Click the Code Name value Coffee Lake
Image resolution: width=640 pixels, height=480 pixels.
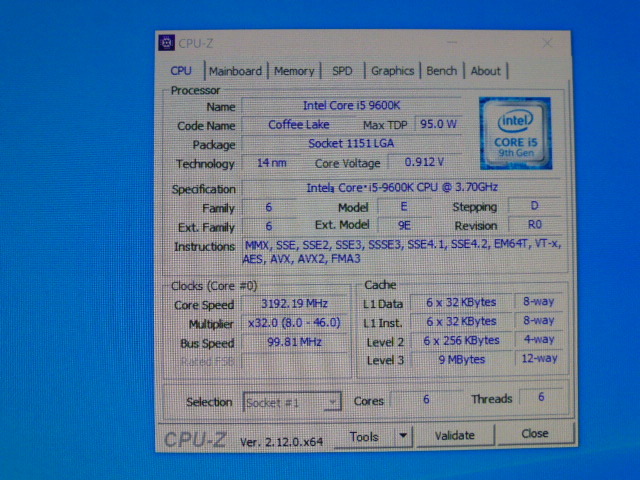click(299, 124)
